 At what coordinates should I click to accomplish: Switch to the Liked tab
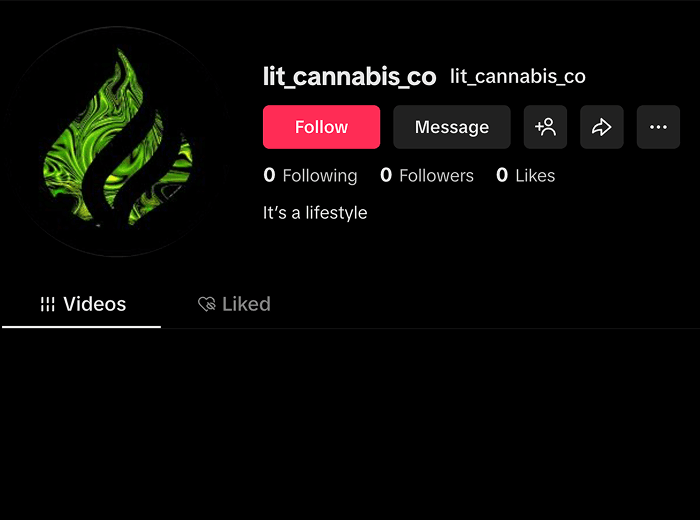tap(234, 304)
